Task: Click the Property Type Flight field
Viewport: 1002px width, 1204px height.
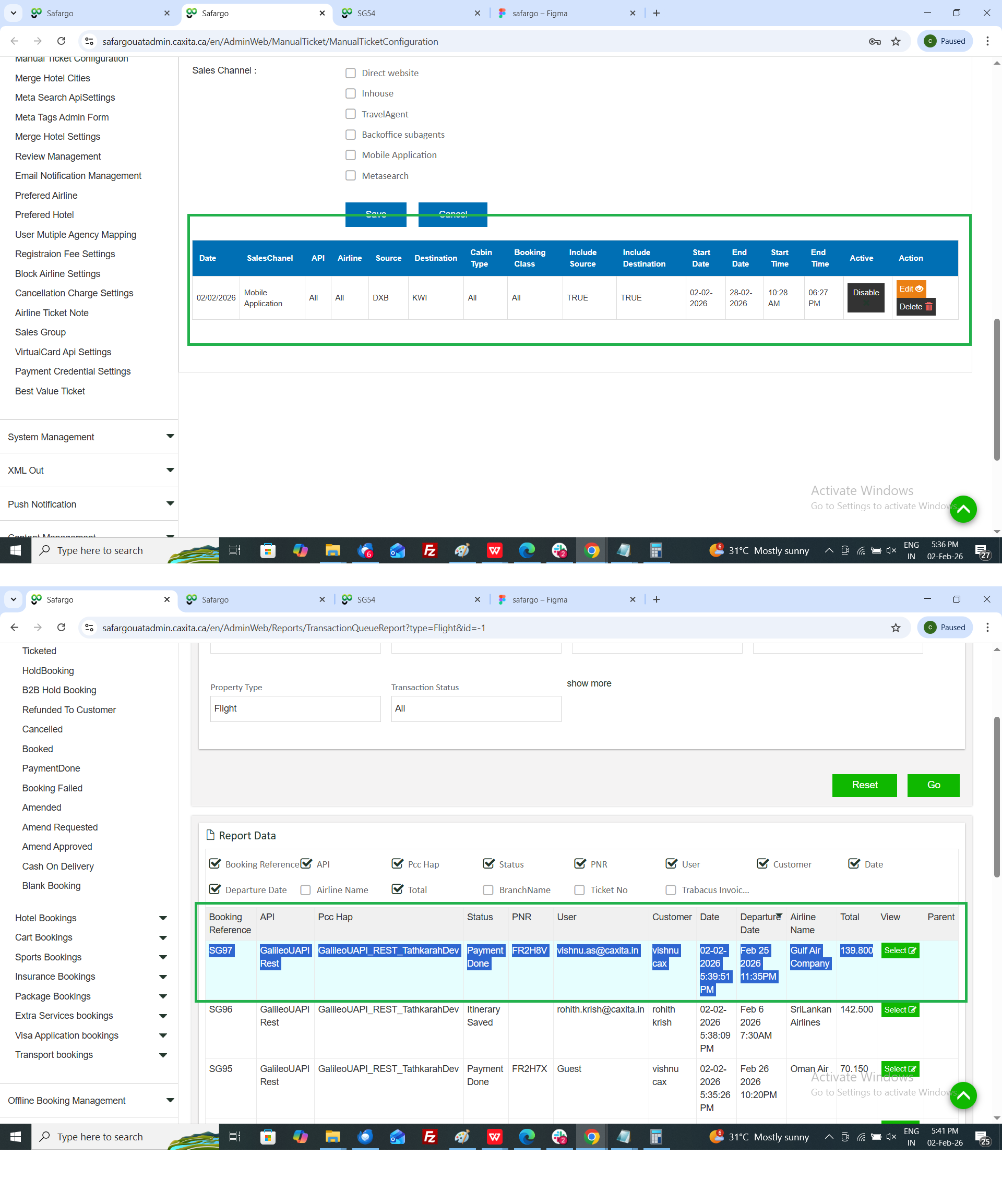Action: click(295, 708)
